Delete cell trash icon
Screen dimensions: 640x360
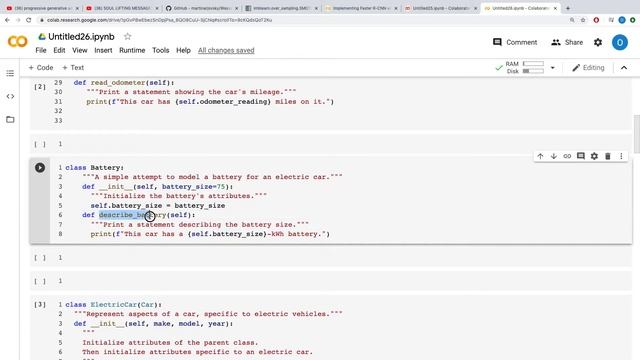click(607, 156)
